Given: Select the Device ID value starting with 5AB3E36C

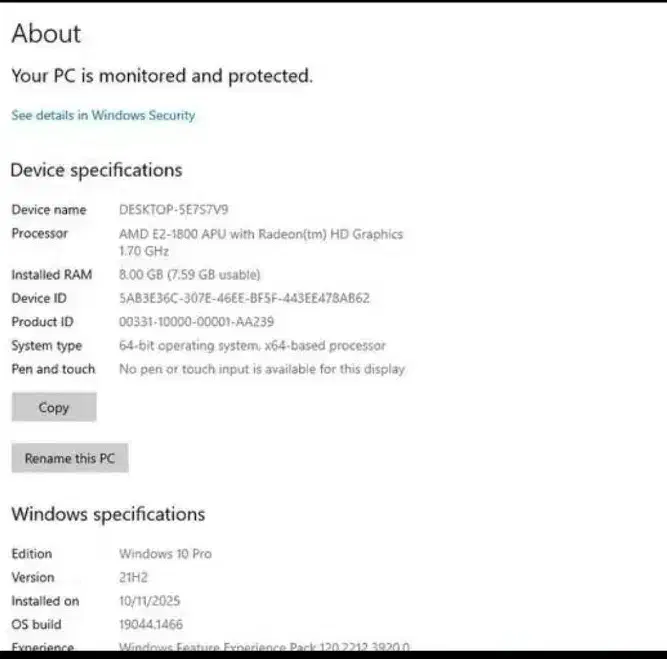Looking at the screenshot, I should coord(244,298).
